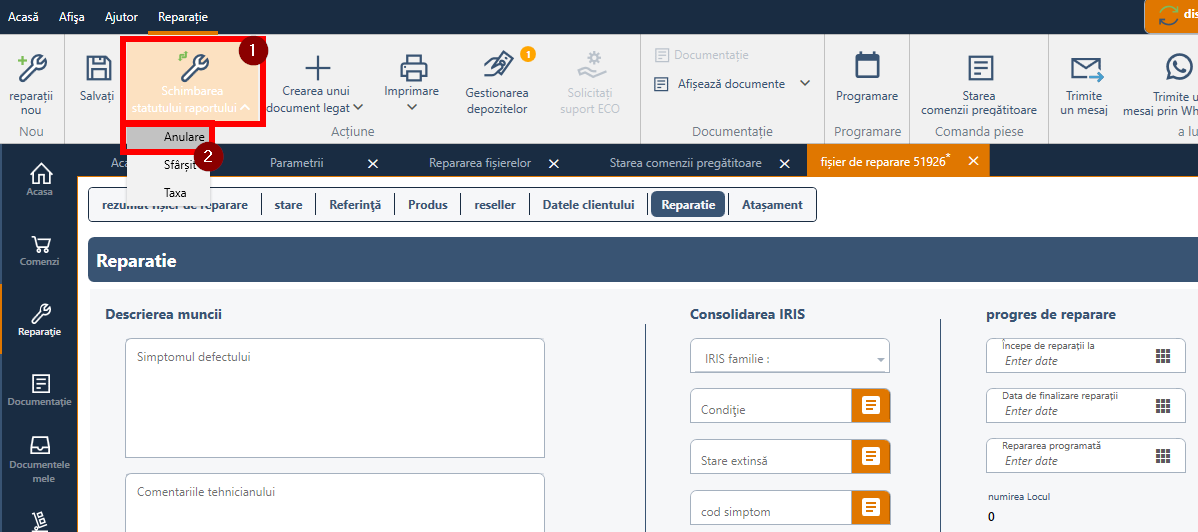Open date picker for 'Data de finalizare reparații'
1198x532 pixels.
tap(1163, 406)
